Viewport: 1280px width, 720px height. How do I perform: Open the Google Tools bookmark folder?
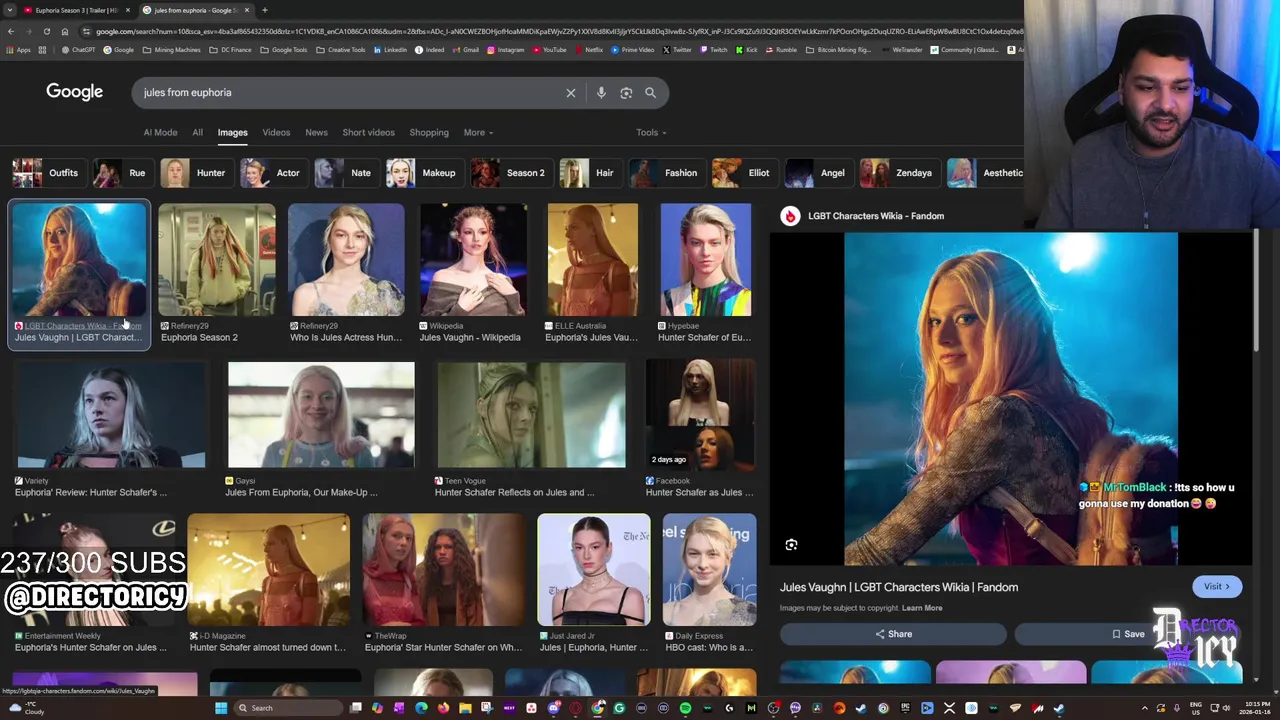[x=283, y=50]
